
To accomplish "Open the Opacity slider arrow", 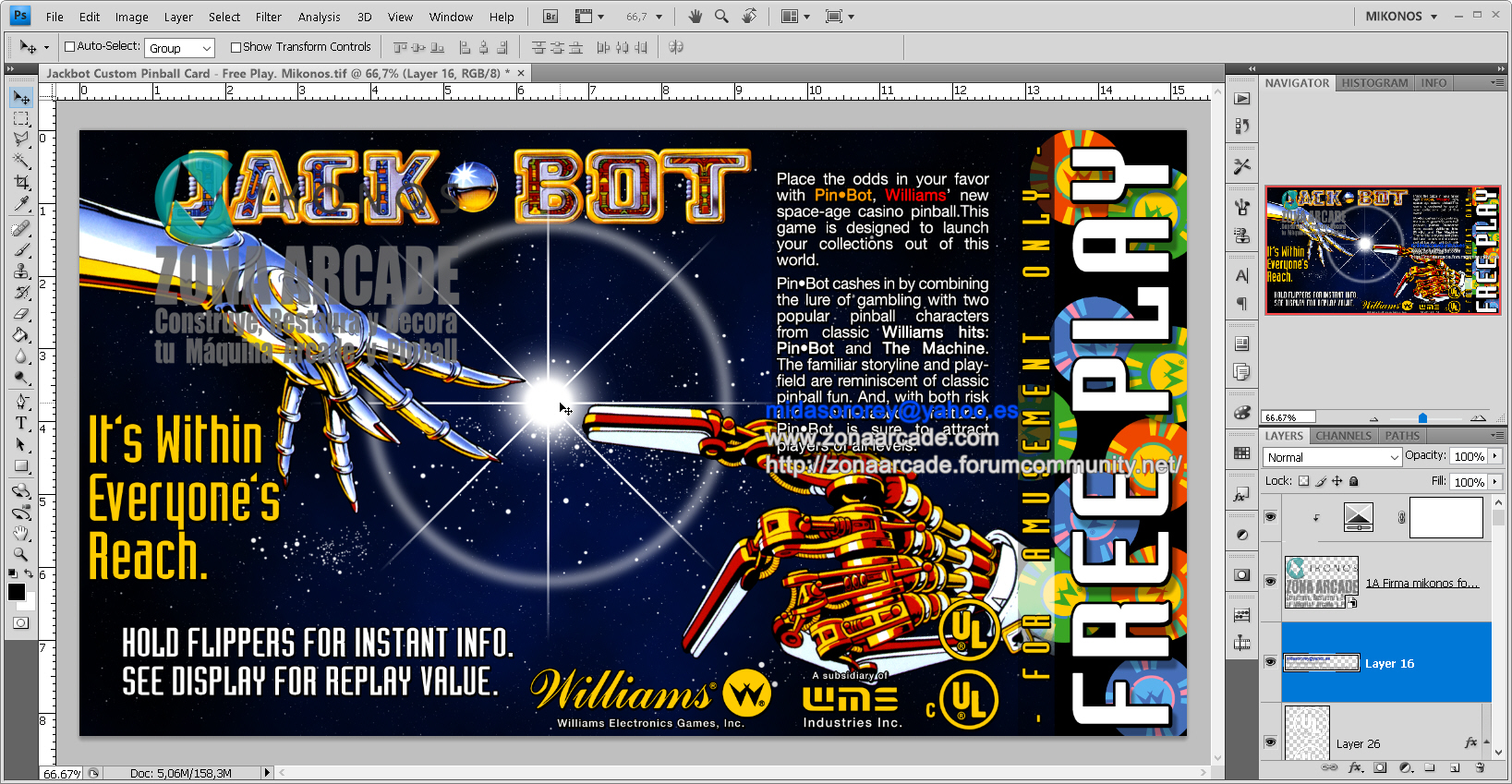I will [x=1494, y=456].
